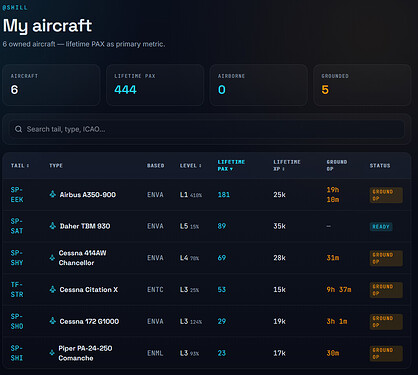
Task: Click the GROUND OP badge on Airbus row
Action: click(386, 195)
